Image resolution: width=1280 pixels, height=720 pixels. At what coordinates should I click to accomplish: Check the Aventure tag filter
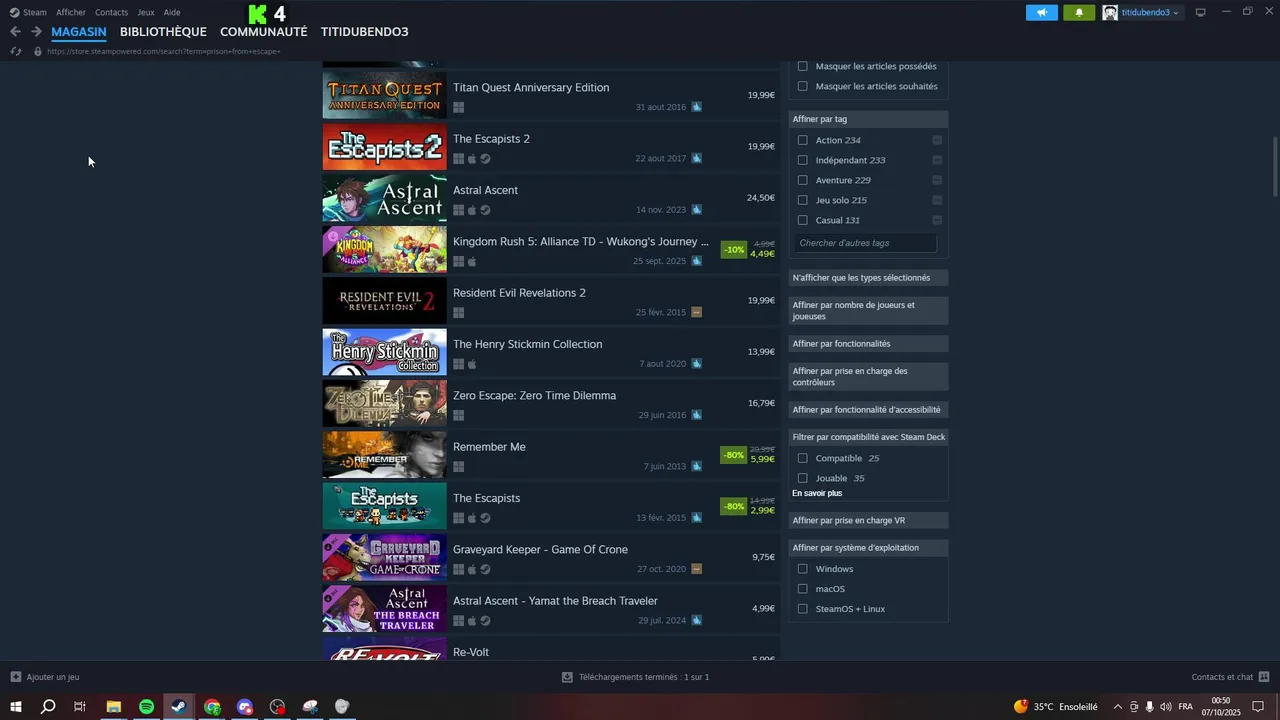pyautogui.click(x=802, y=180)
